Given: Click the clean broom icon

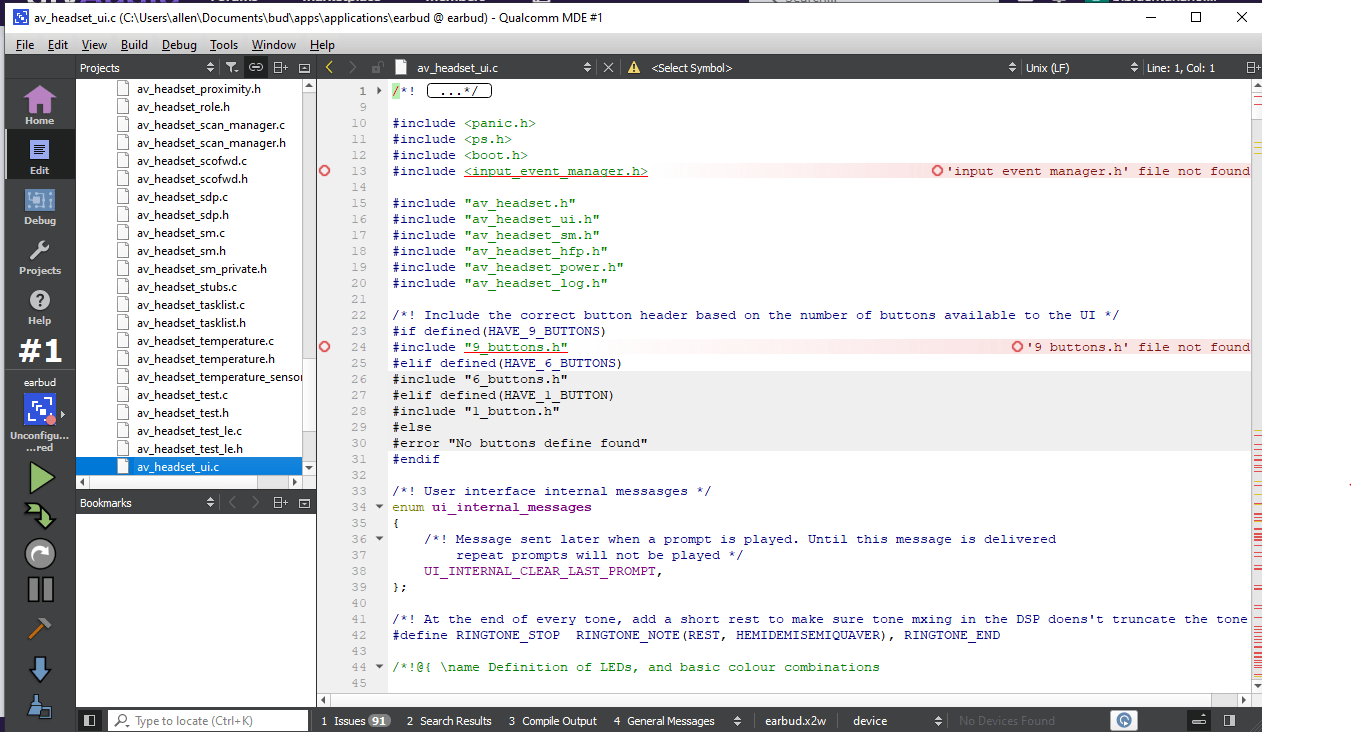Looking at the screenshot, I should point(40,706).
